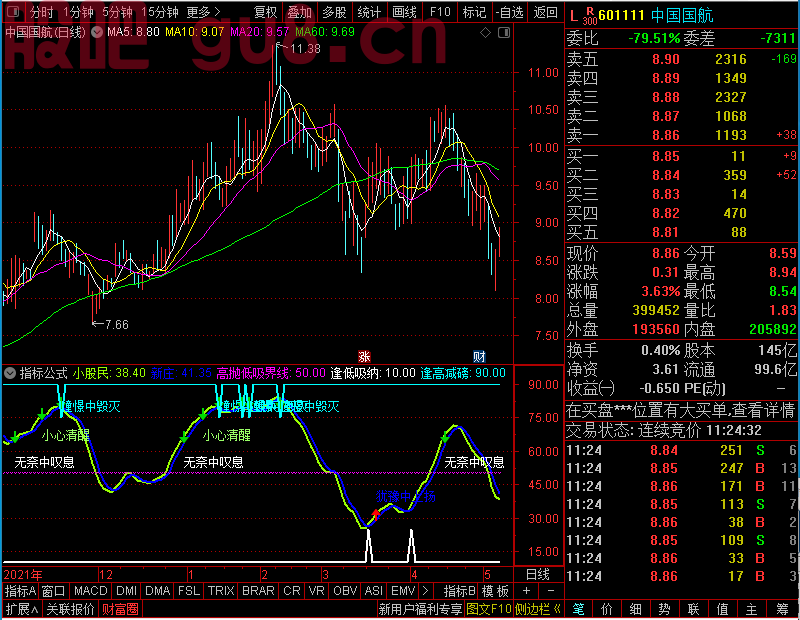The height and width of the screenshot is (620, 800).
Task: Click the 标记 mark button
Action: pos(474,12)
